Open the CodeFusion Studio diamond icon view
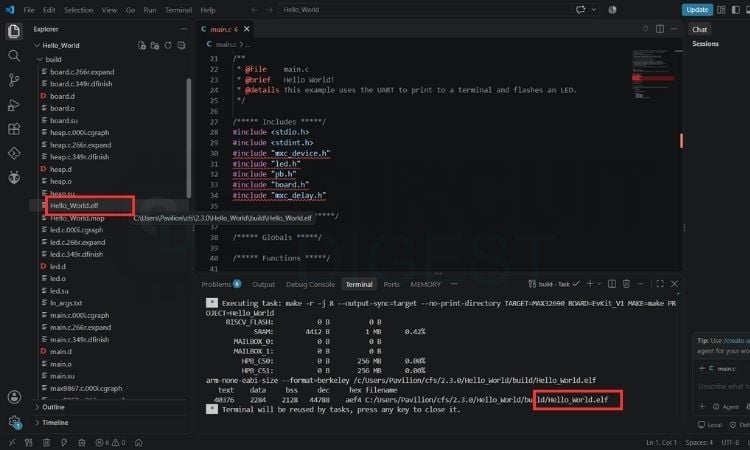 (14, 153)
